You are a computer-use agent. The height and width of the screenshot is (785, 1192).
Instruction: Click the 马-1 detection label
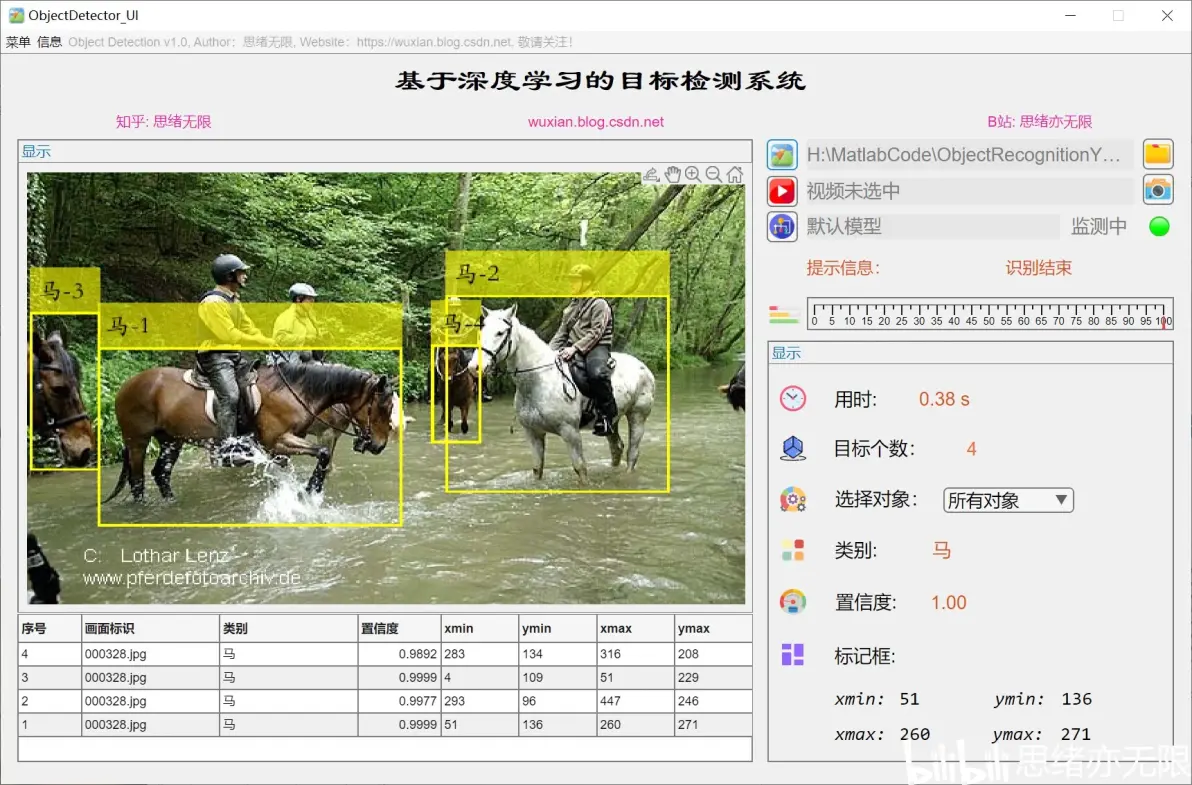point(250,326)
